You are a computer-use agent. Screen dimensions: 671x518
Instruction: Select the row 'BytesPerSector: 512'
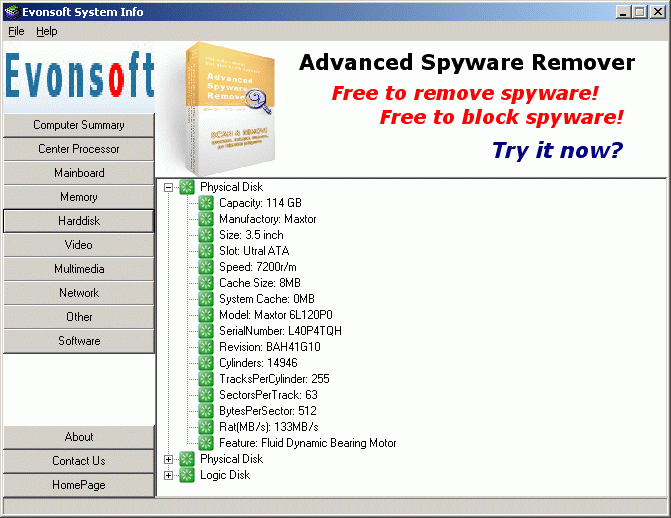pos(268,411)
